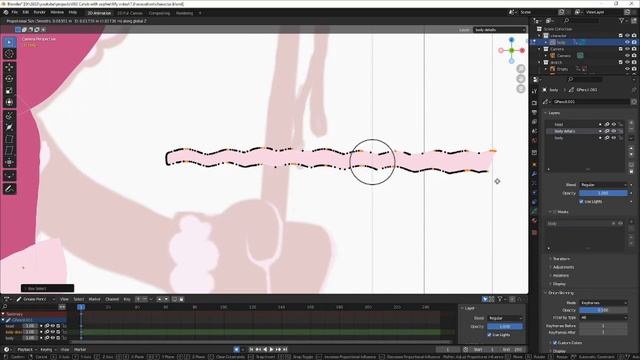Open the outliner filter funnel icon
The image size is (640, 360).
click(621, 20)
